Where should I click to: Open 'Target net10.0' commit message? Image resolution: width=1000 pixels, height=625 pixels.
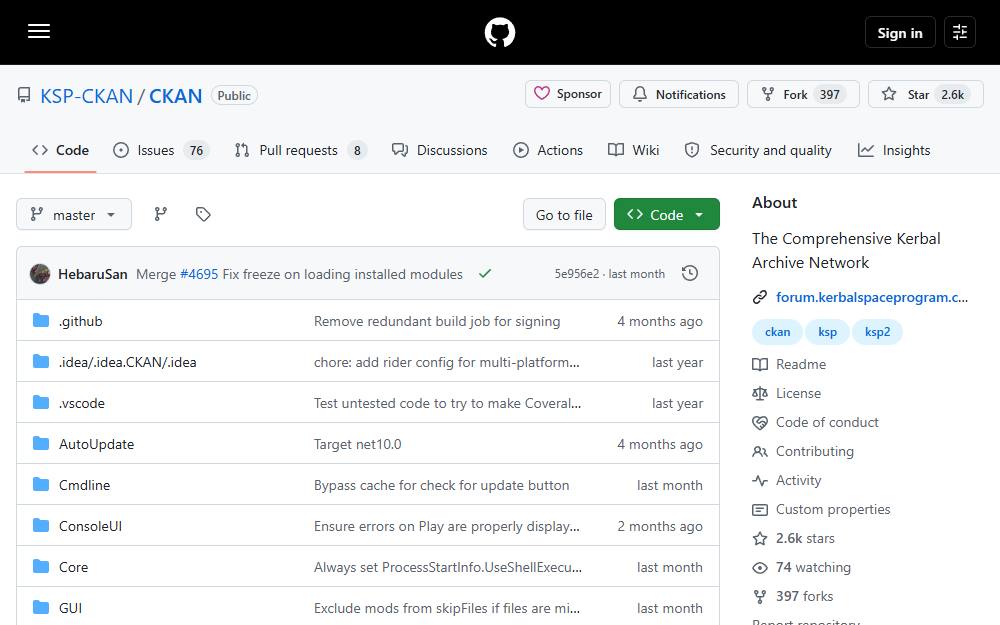(357, 444)
